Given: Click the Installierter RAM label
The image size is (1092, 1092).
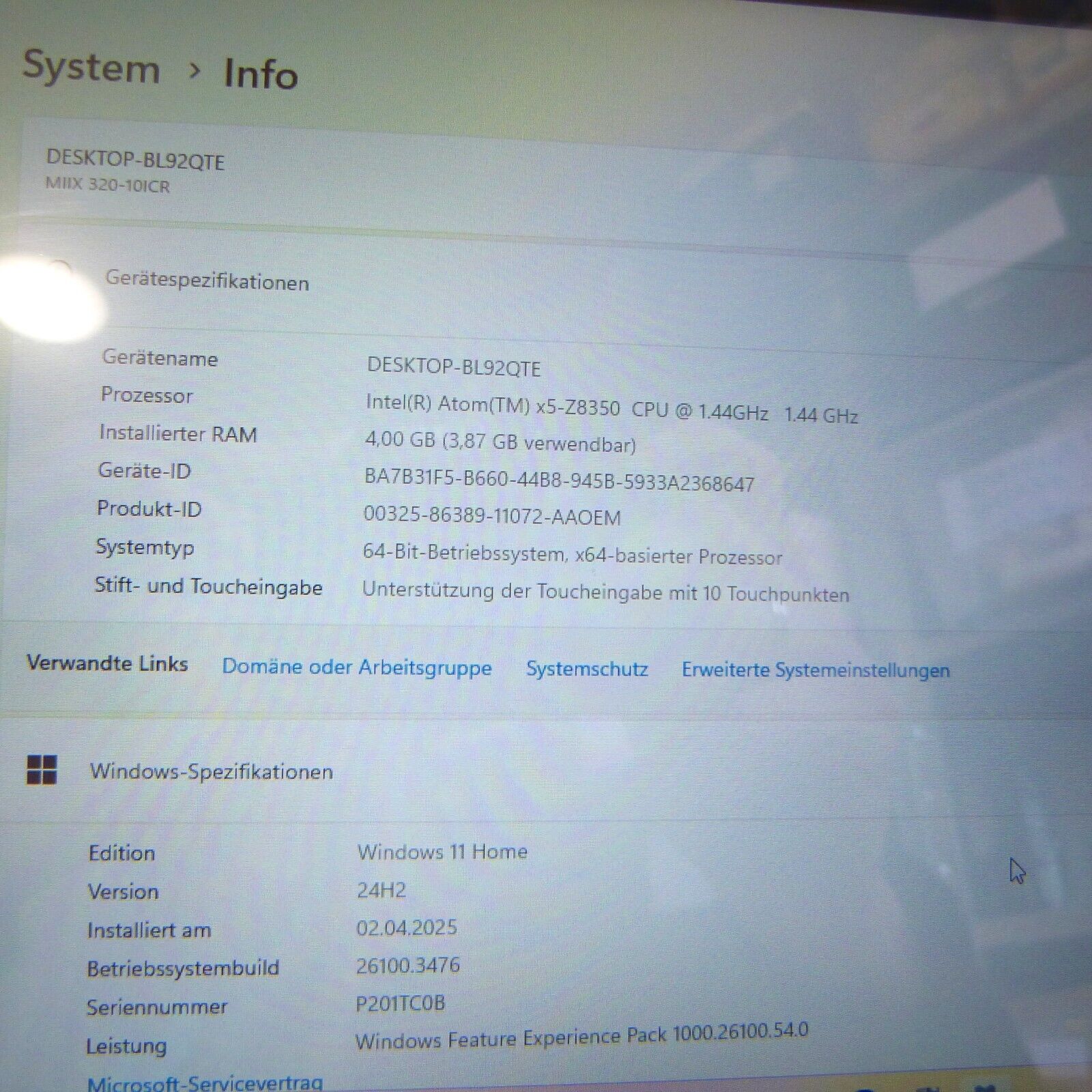Looking at the screenshot, I should [178, 433].
